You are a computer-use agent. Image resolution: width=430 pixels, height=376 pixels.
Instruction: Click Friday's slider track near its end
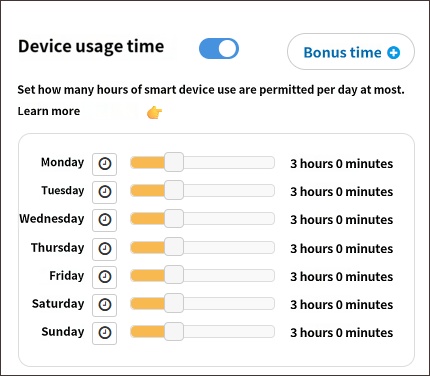coord(267,276)
